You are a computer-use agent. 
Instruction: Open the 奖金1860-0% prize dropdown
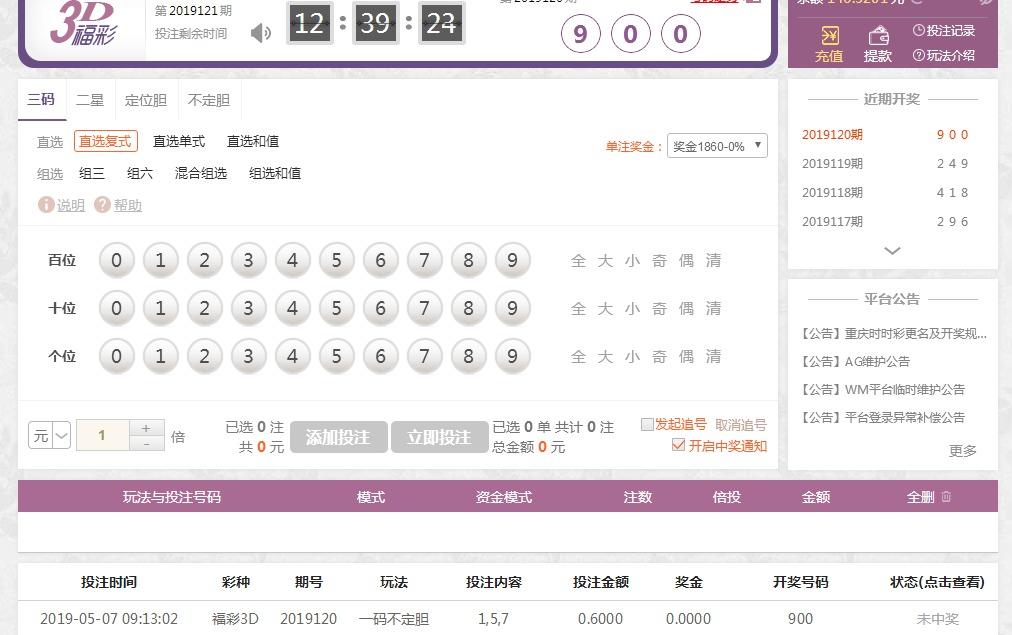[717, 146]
